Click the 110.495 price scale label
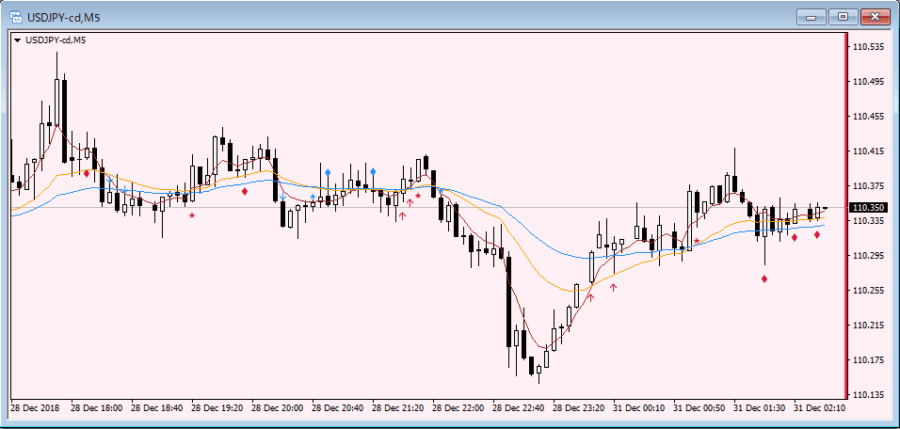Image resolution: width=900 pixels, height=429 pixels. (868, 82)
